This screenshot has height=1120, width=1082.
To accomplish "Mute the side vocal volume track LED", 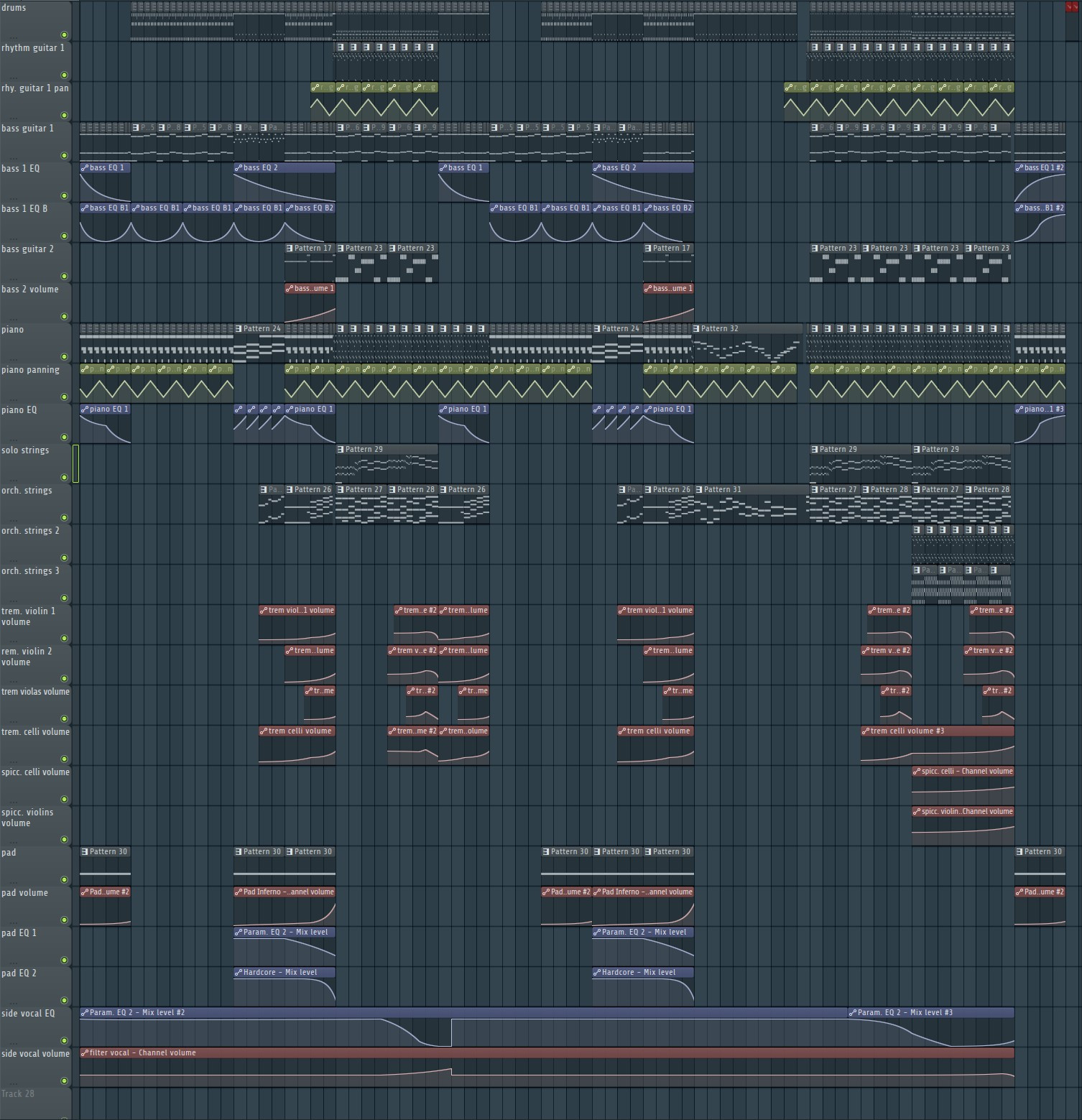I will coord(64,1080).
